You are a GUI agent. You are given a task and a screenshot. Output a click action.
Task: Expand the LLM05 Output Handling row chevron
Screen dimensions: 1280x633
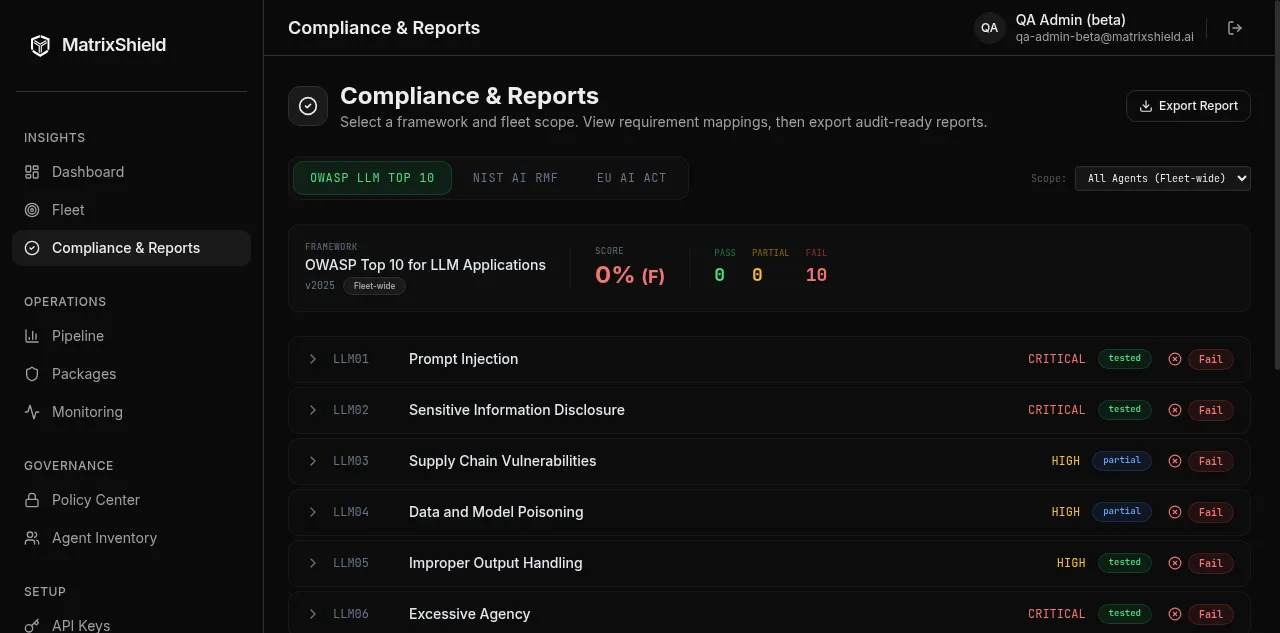tap(313, 563)
